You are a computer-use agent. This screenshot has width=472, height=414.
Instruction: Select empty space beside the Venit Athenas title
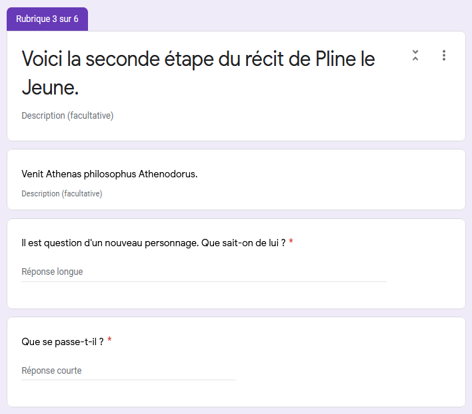pyautogui.click(x=330, y=180)
